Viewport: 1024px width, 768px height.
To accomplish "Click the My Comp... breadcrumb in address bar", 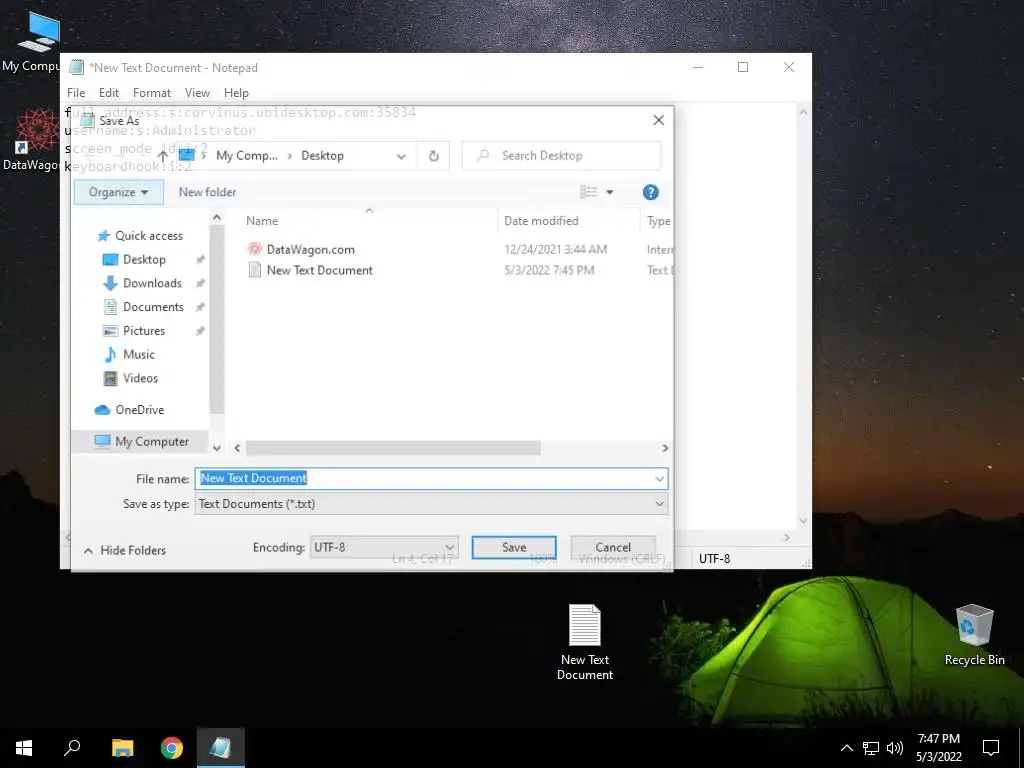I will pos(247,155).
